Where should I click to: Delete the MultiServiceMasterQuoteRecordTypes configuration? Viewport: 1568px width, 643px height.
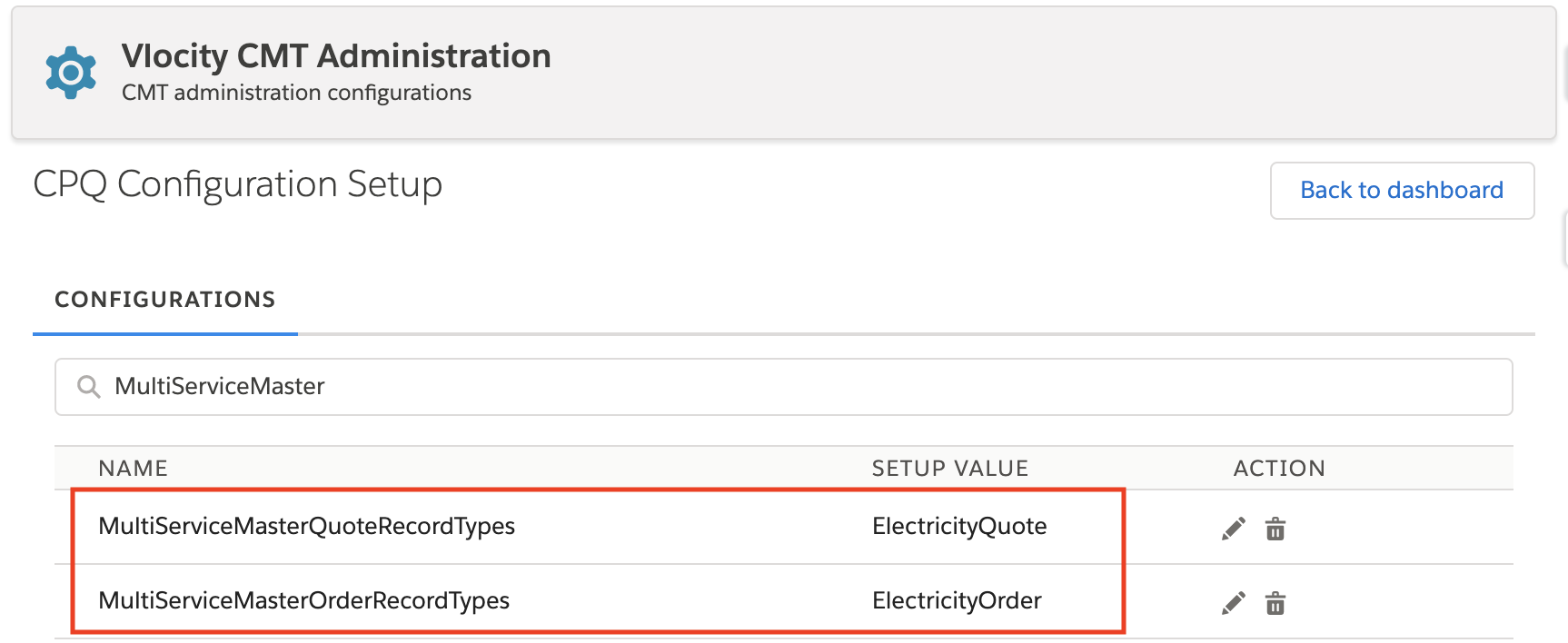coord(1275,529)
